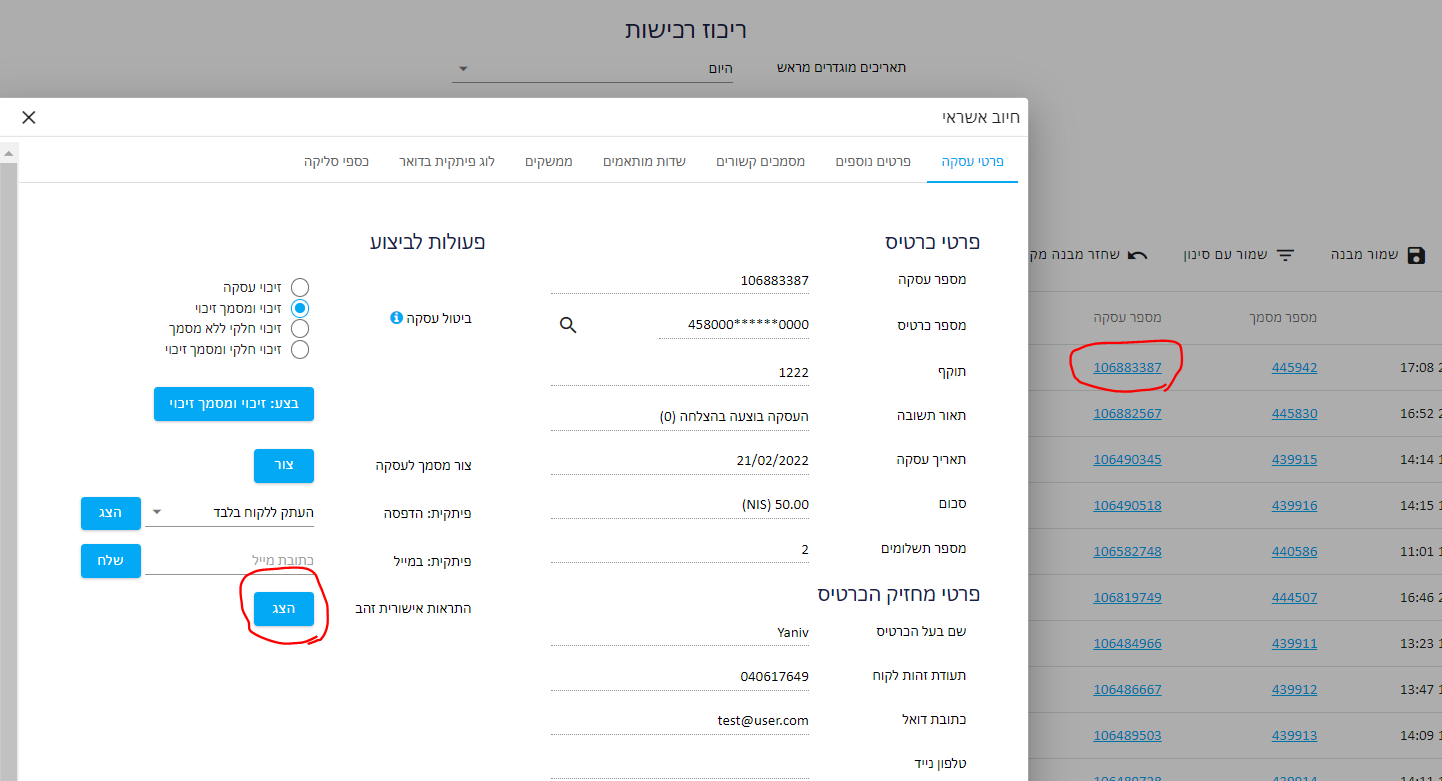Image resolution: width=1442 pixels, height=781 pixels.
Task: Go to the ממשקים tab
Action: coord(549,161)
